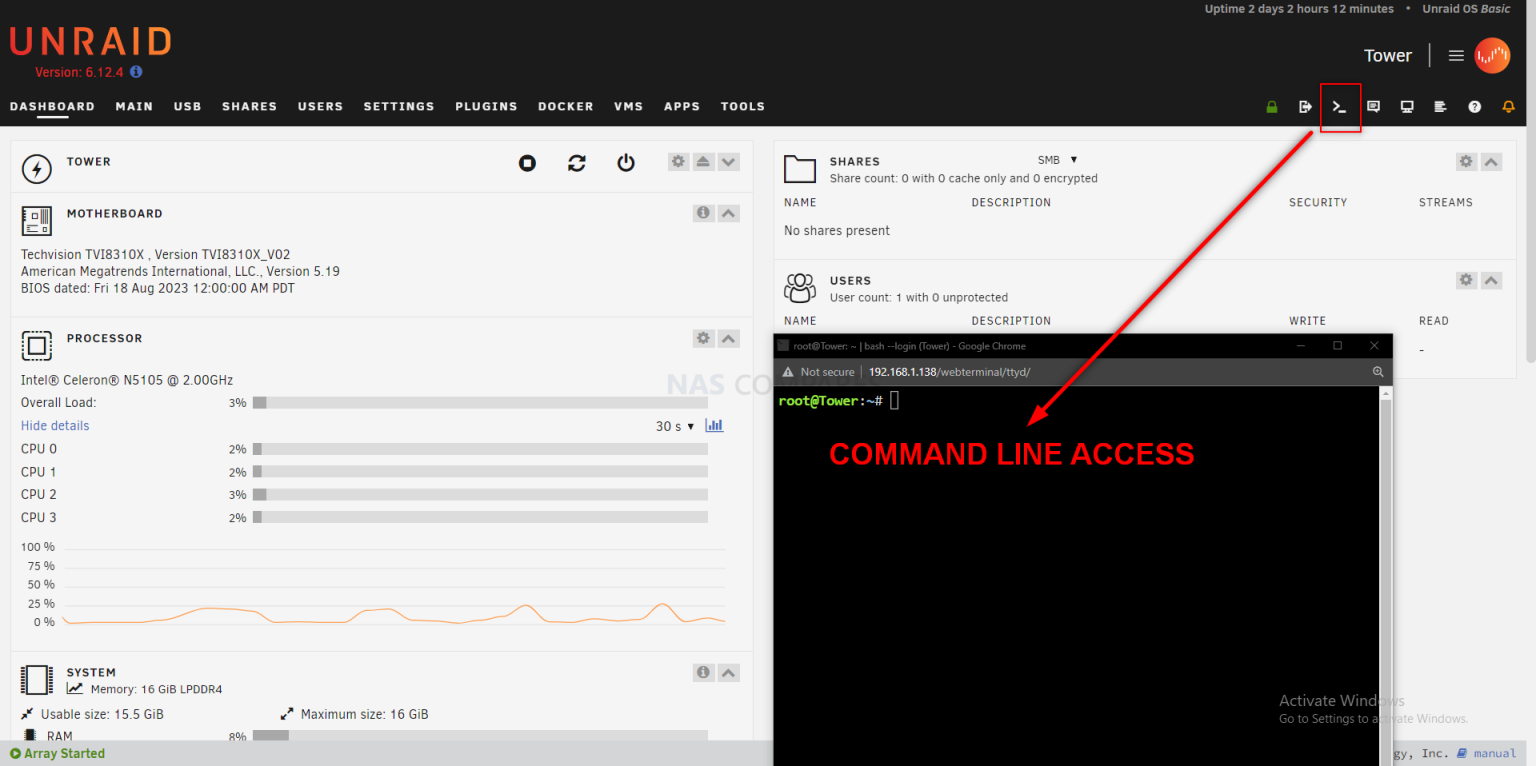Viewport: 1536px width, 766px height.
Task: Open the VMS menu tab
Action: pyautogui.click(x=628, y=106)
